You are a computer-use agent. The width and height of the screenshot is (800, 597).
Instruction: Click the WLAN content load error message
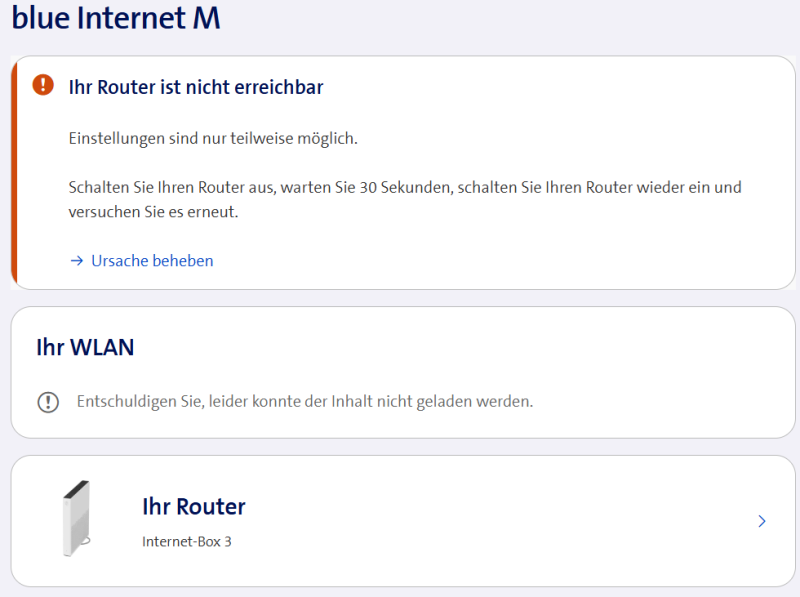pos(305,402)
